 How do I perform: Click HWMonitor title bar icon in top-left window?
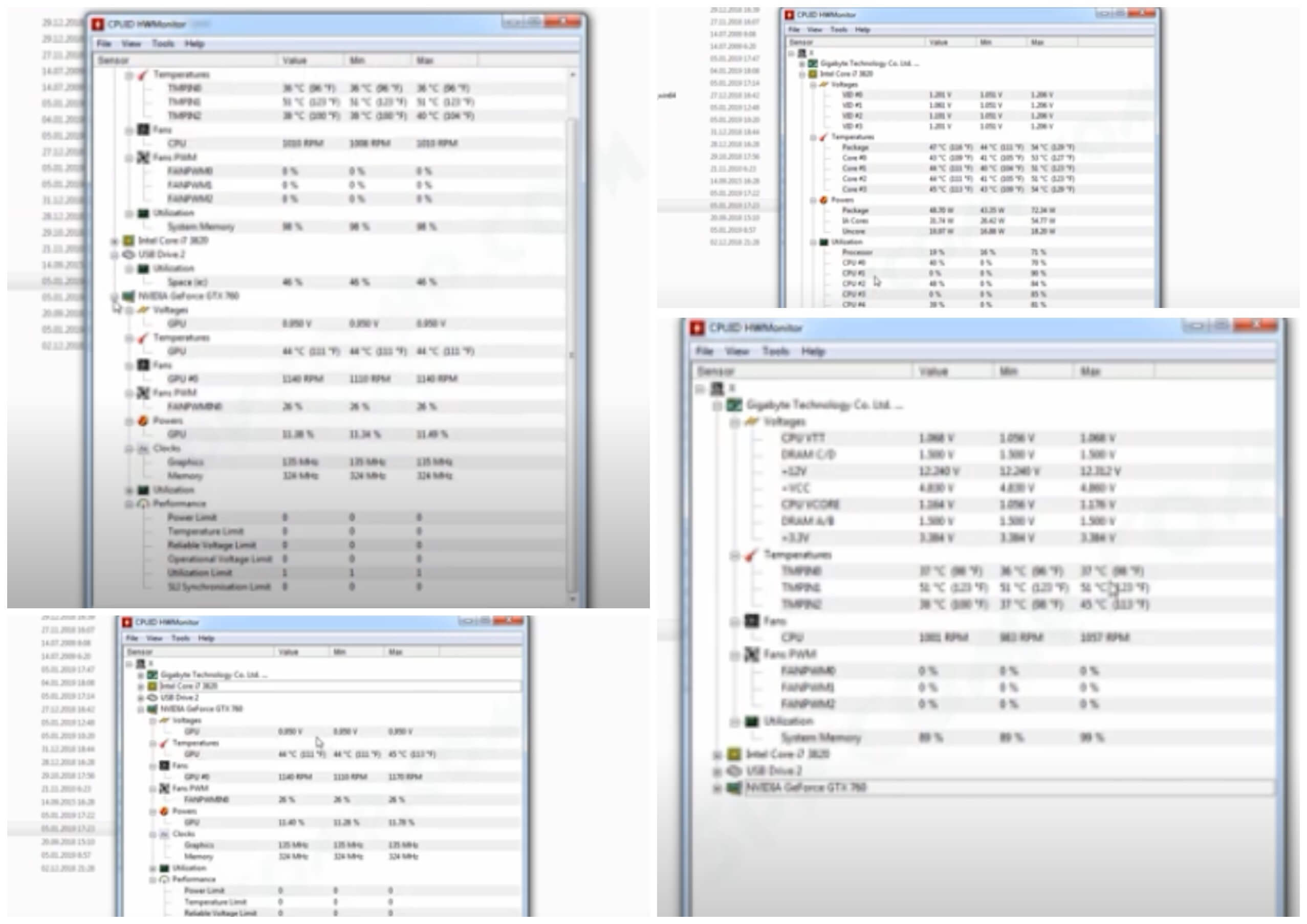pos(98,25)
